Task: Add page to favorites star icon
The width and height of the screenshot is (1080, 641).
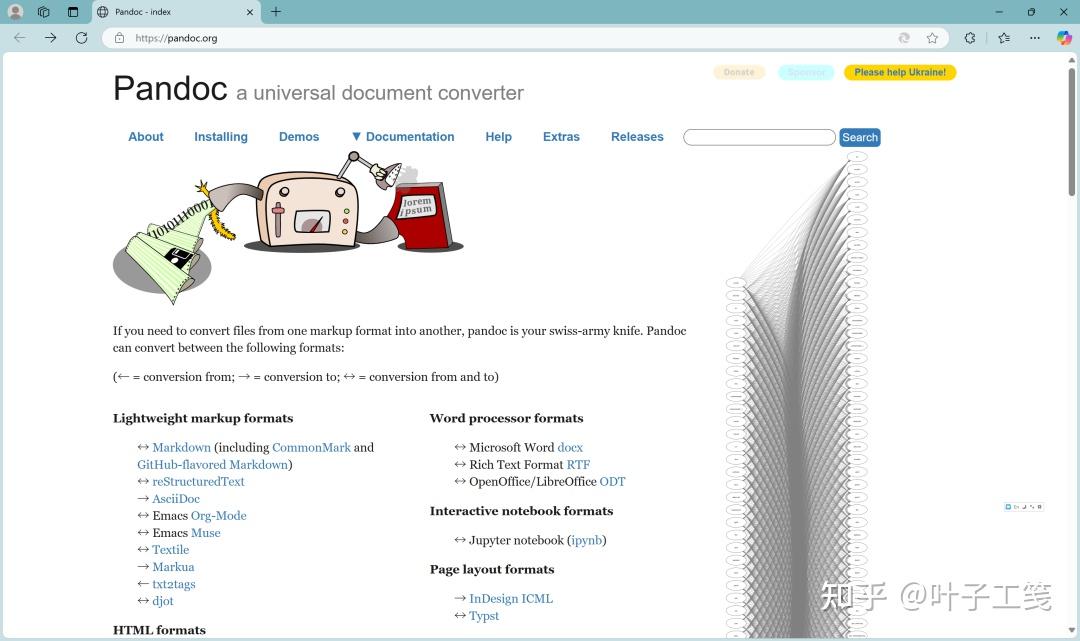Action: pos(932,38)
